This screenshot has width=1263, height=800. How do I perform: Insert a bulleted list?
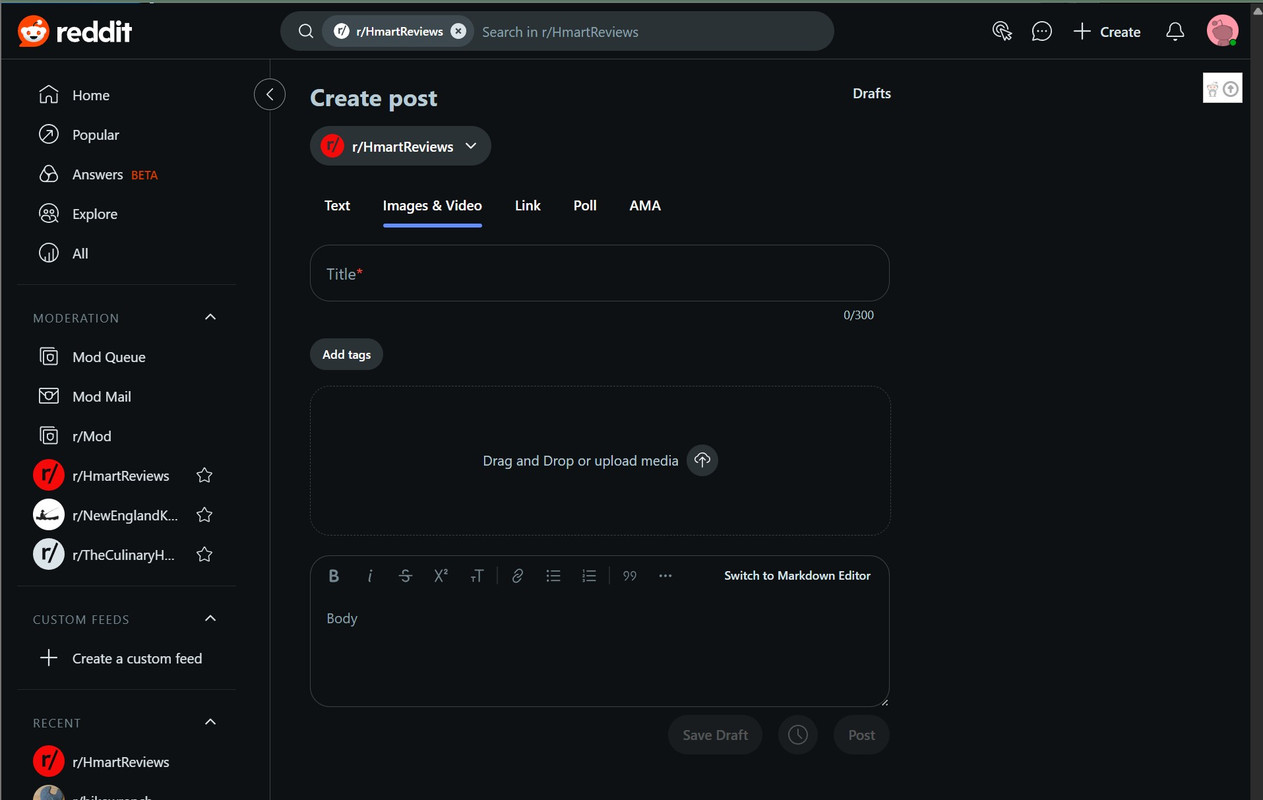[x=553, y=576]
